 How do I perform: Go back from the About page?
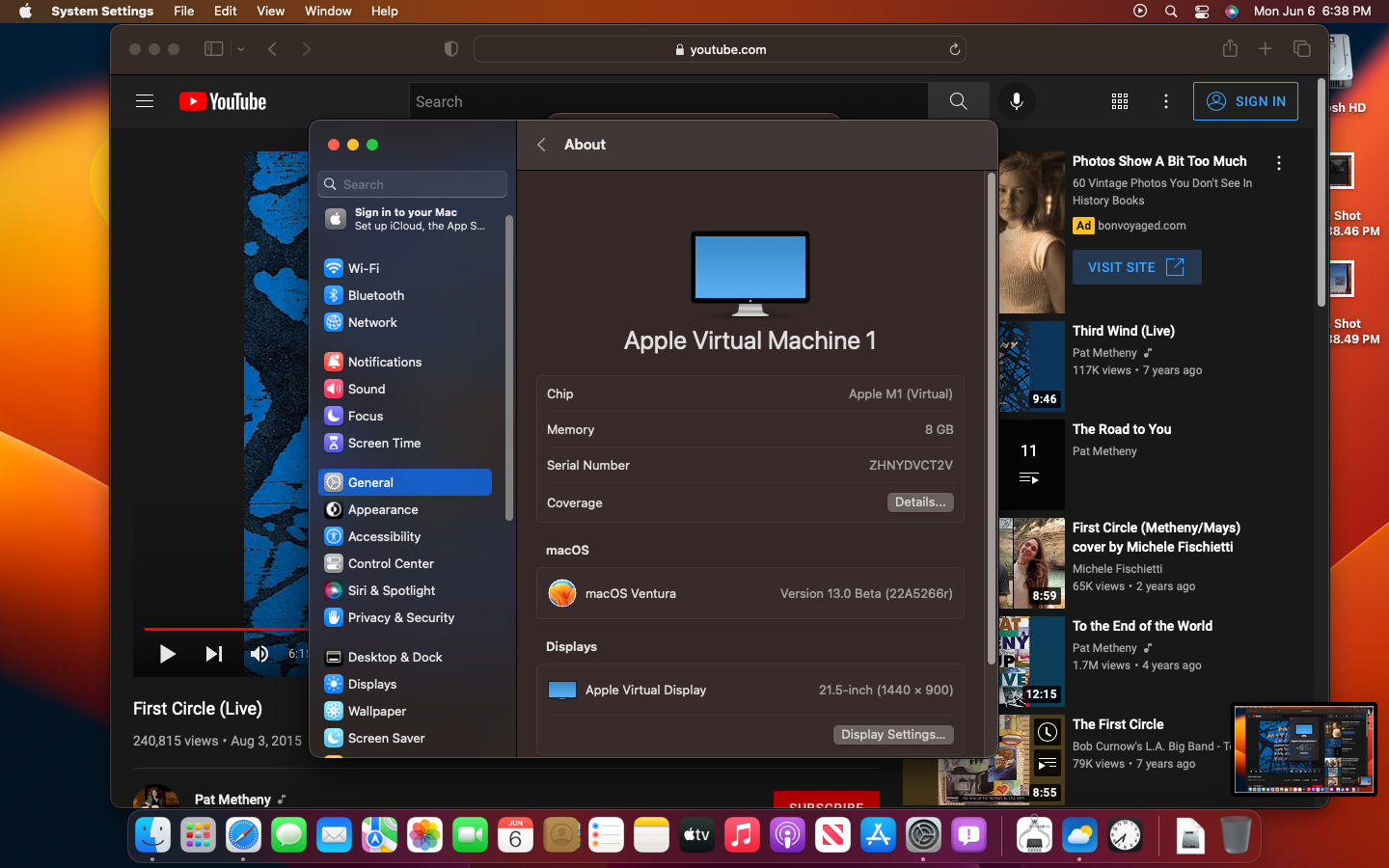[541, 145]
